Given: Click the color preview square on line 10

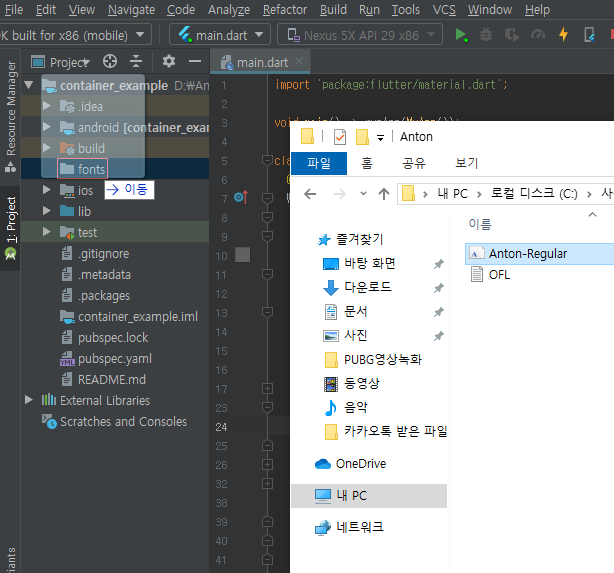Looking at the screenshot, I should click(242, 255).
